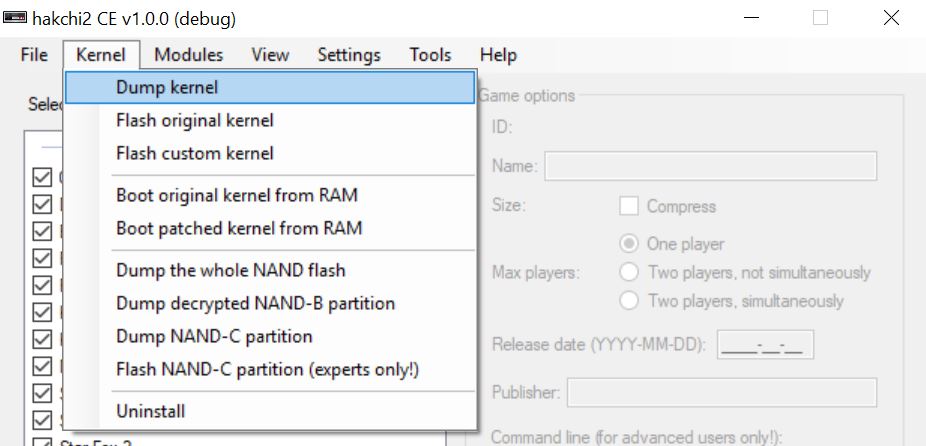
Task: Choose Flash custom kernel
Action: pyautogui.click(x=269, y=154)
